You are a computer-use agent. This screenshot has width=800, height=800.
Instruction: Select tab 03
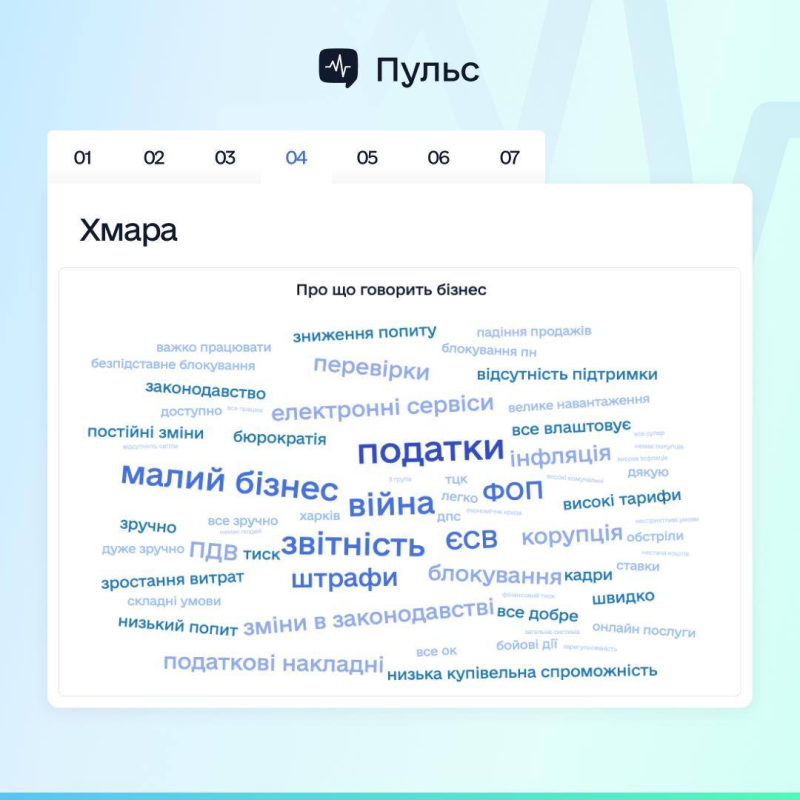225,158
